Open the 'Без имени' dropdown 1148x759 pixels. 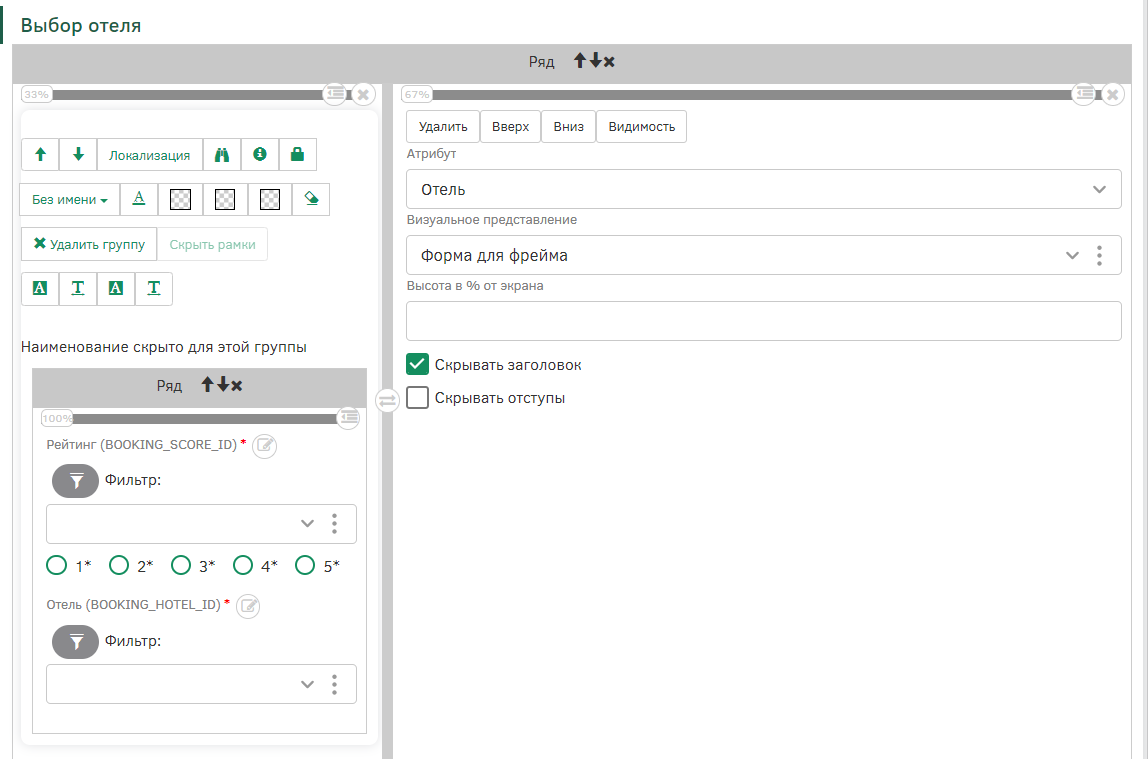click(x=70, y=199)
